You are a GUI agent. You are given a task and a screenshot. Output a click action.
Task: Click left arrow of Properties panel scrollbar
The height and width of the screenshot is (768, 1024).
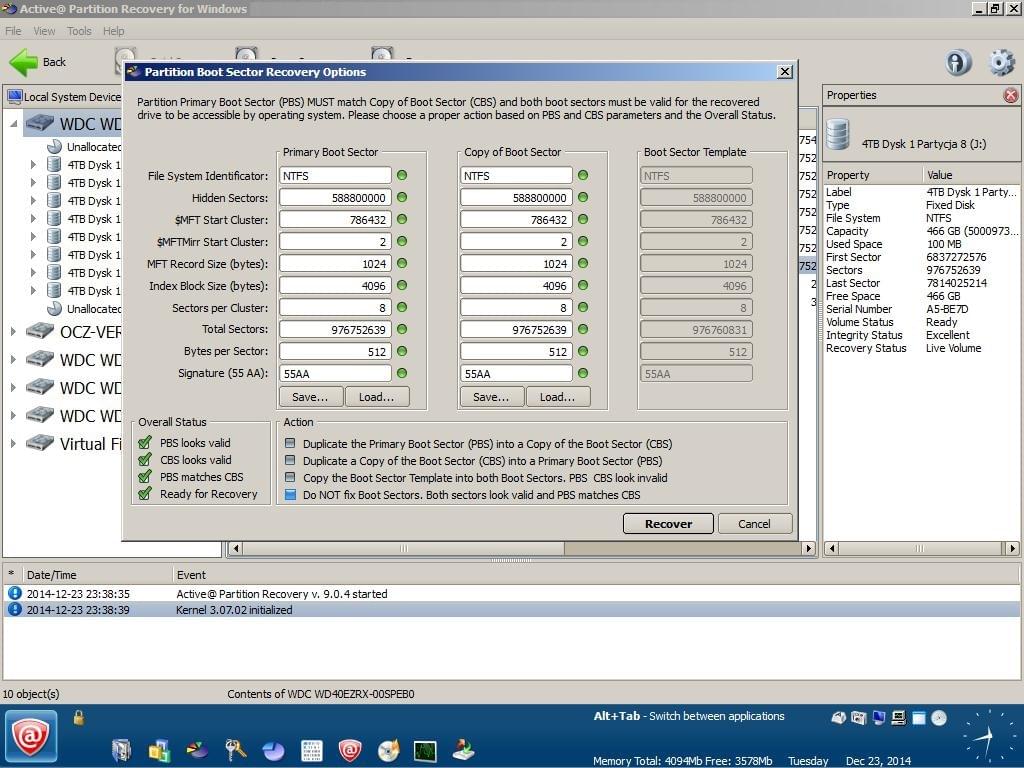click(831, 549)
